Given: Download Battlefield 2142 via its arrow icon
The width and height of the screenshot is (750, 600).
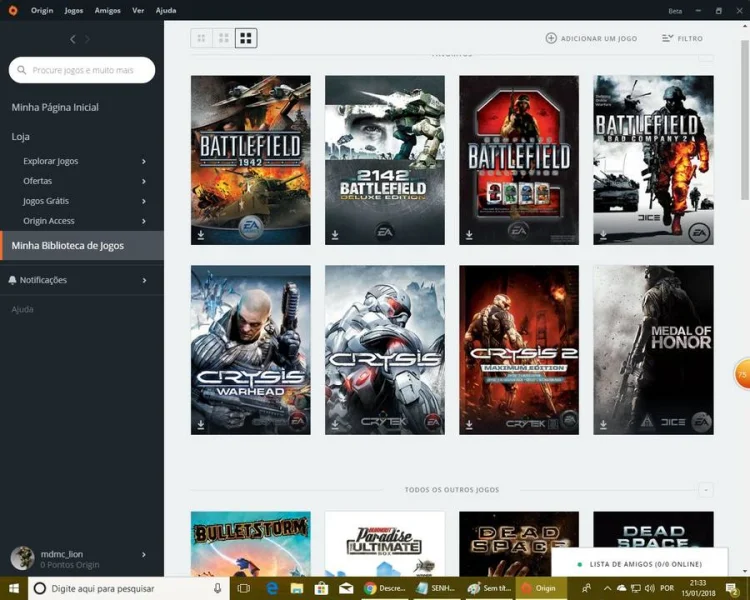Looking at the screenshot, I should coord(335,234).
